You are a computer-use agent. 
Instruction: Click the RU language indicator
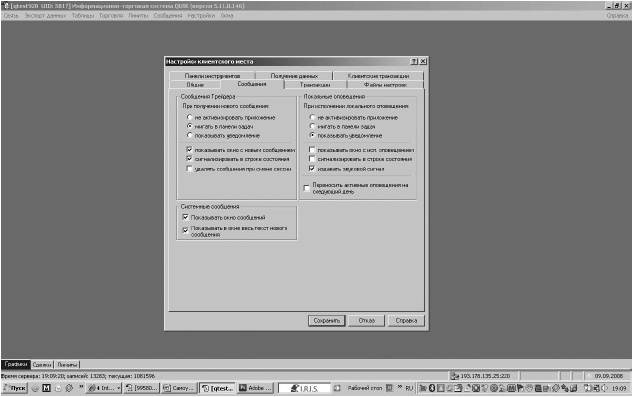(x=409, y=388)
